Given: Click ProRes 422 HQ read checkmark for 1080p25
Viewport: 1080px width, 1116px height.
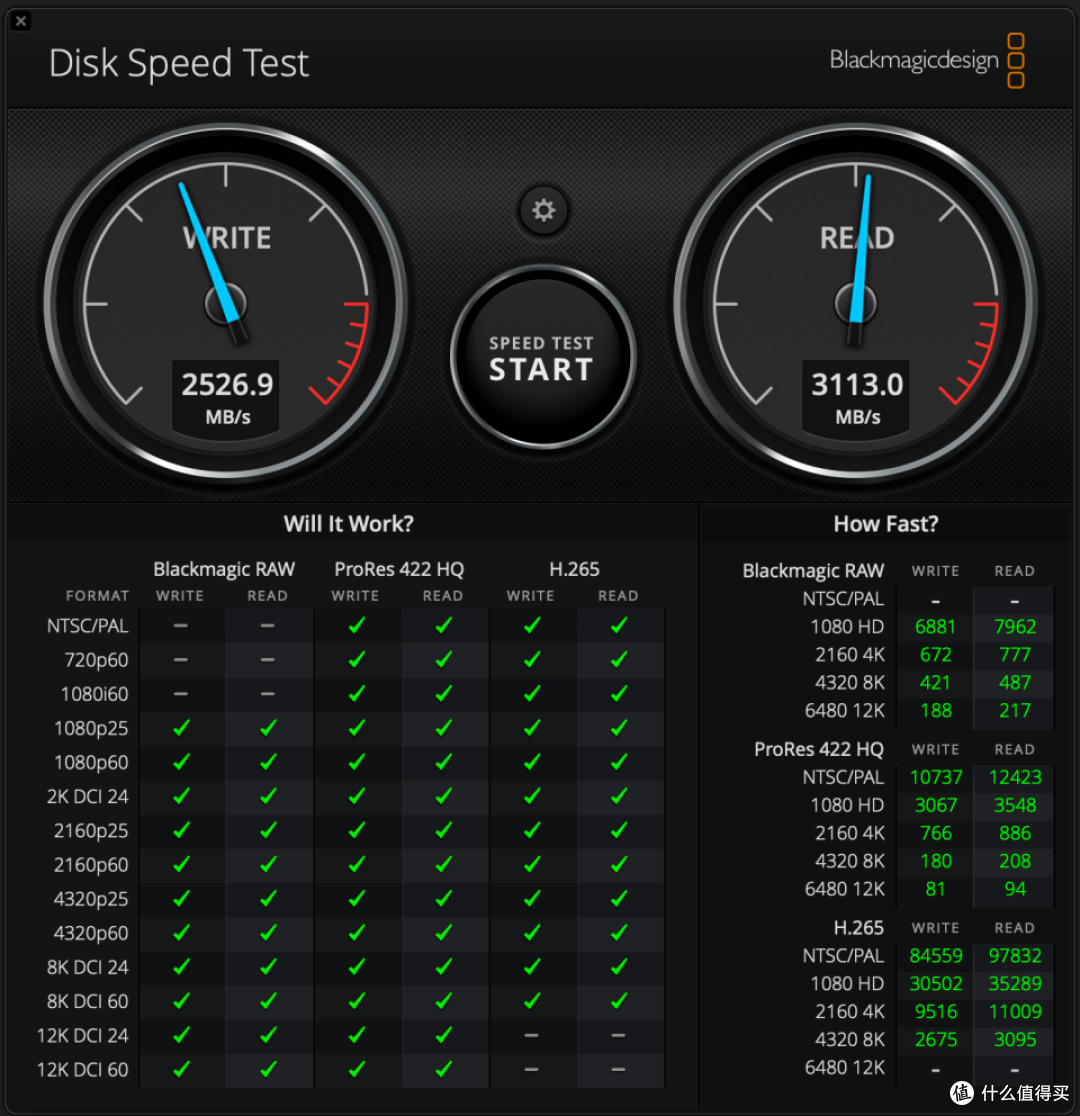Looking at the screenshot, I should (444, 728).
